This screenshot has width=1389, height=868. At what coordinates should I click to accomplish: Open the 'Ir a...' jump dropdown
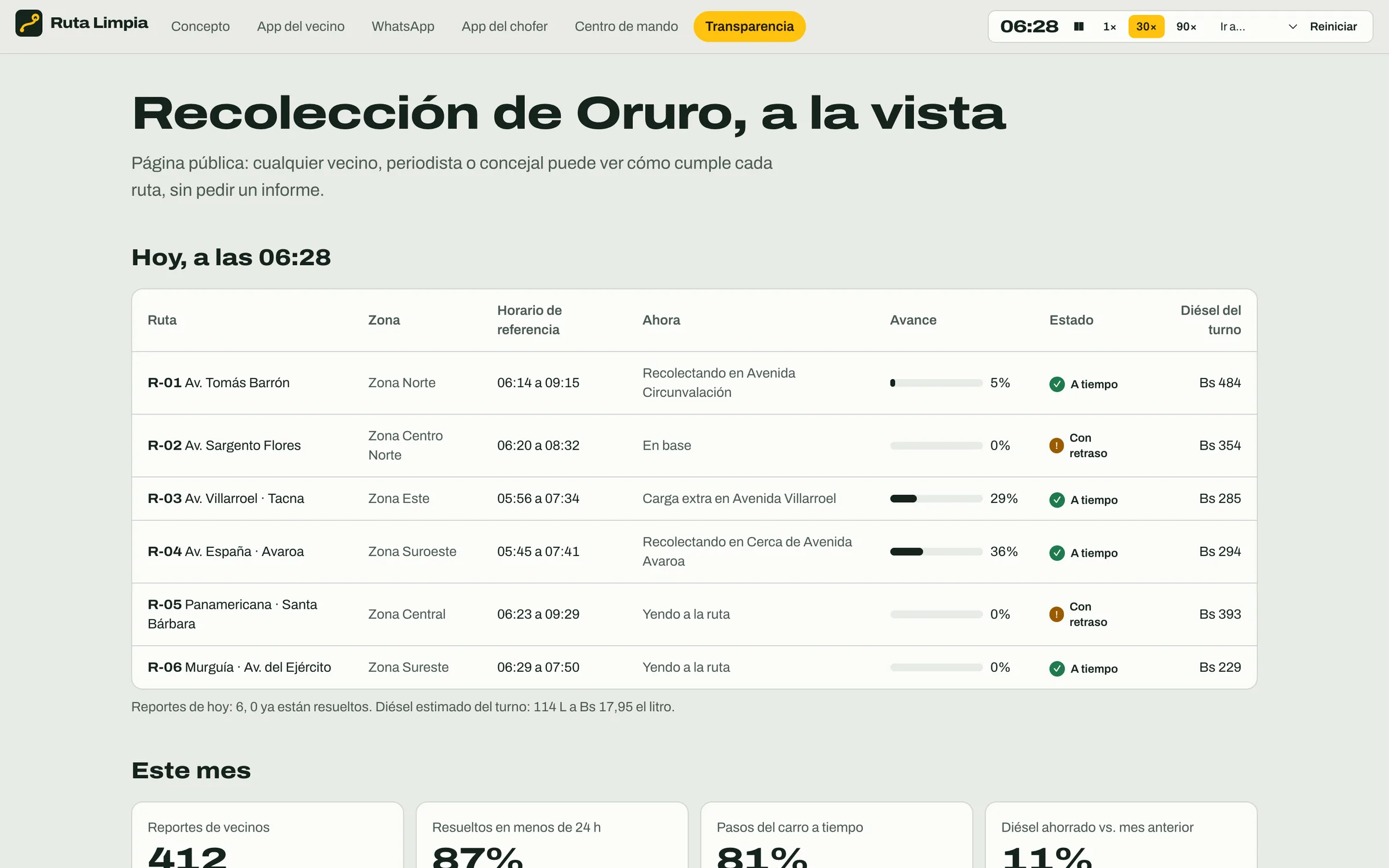(x=1258, y=27)
